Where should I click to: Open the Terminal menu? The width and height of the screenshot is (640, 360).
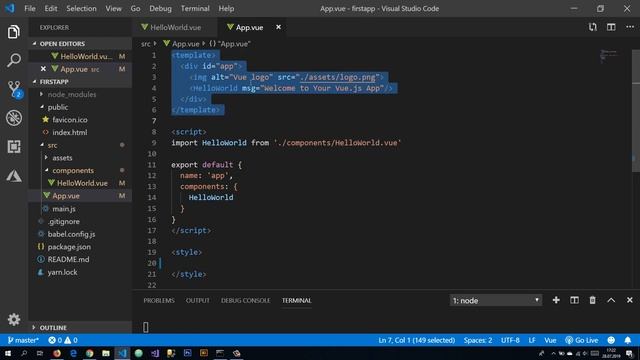(x=195, y=8)
